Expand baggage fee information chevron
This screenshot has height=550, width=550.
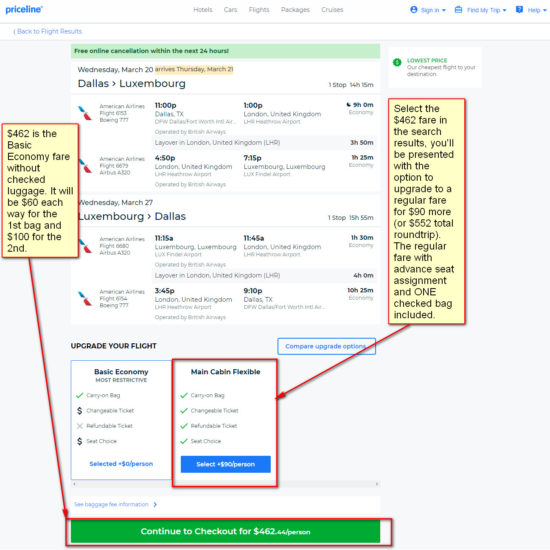(155, 504)
